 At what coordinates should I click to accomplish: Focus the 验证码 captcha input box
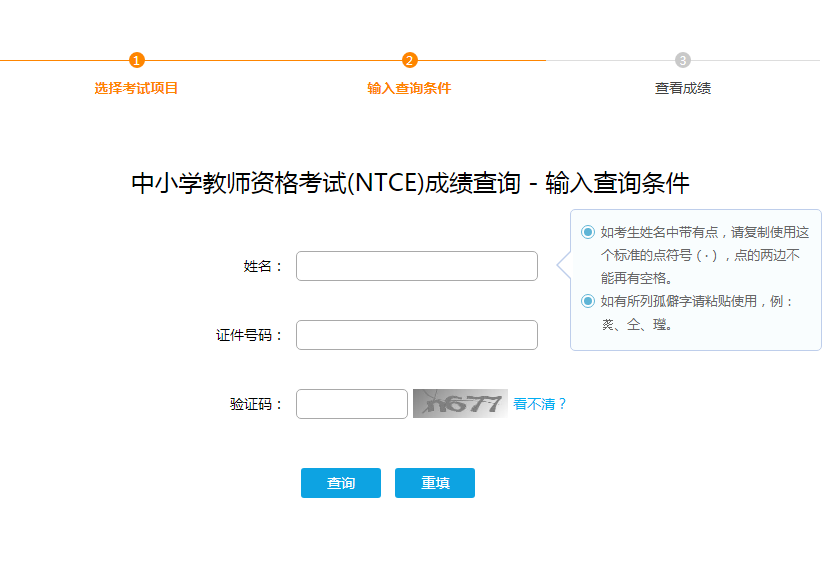352,404
